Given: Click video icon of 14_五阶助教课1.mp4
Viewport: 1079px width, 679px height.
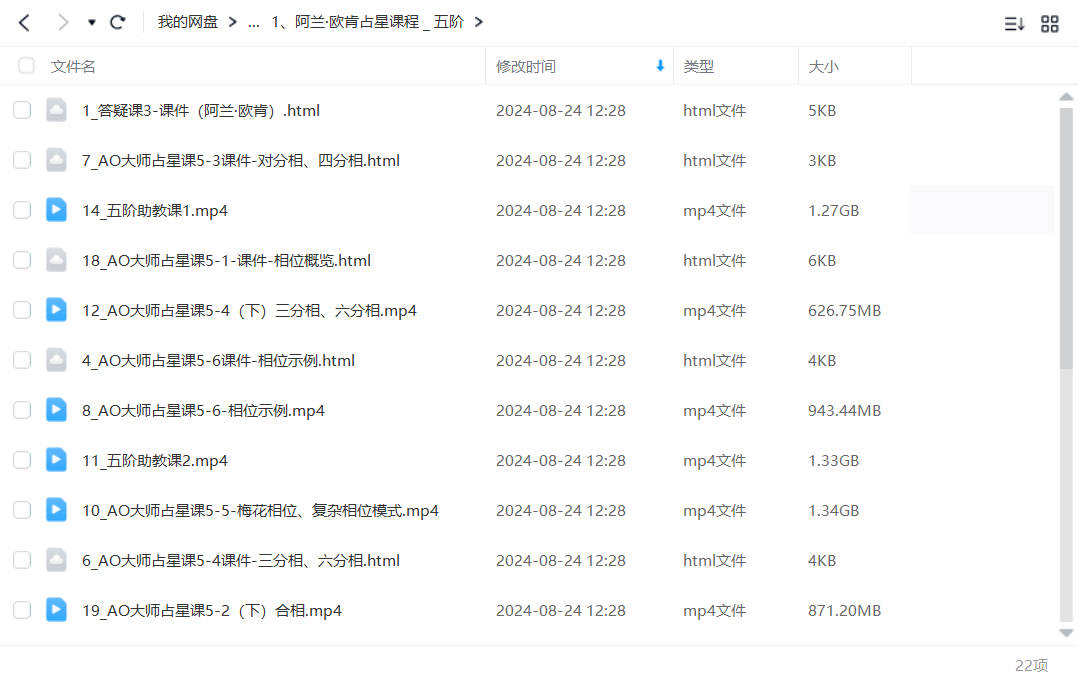Looking at the screenshot, I should pos(56,210).
